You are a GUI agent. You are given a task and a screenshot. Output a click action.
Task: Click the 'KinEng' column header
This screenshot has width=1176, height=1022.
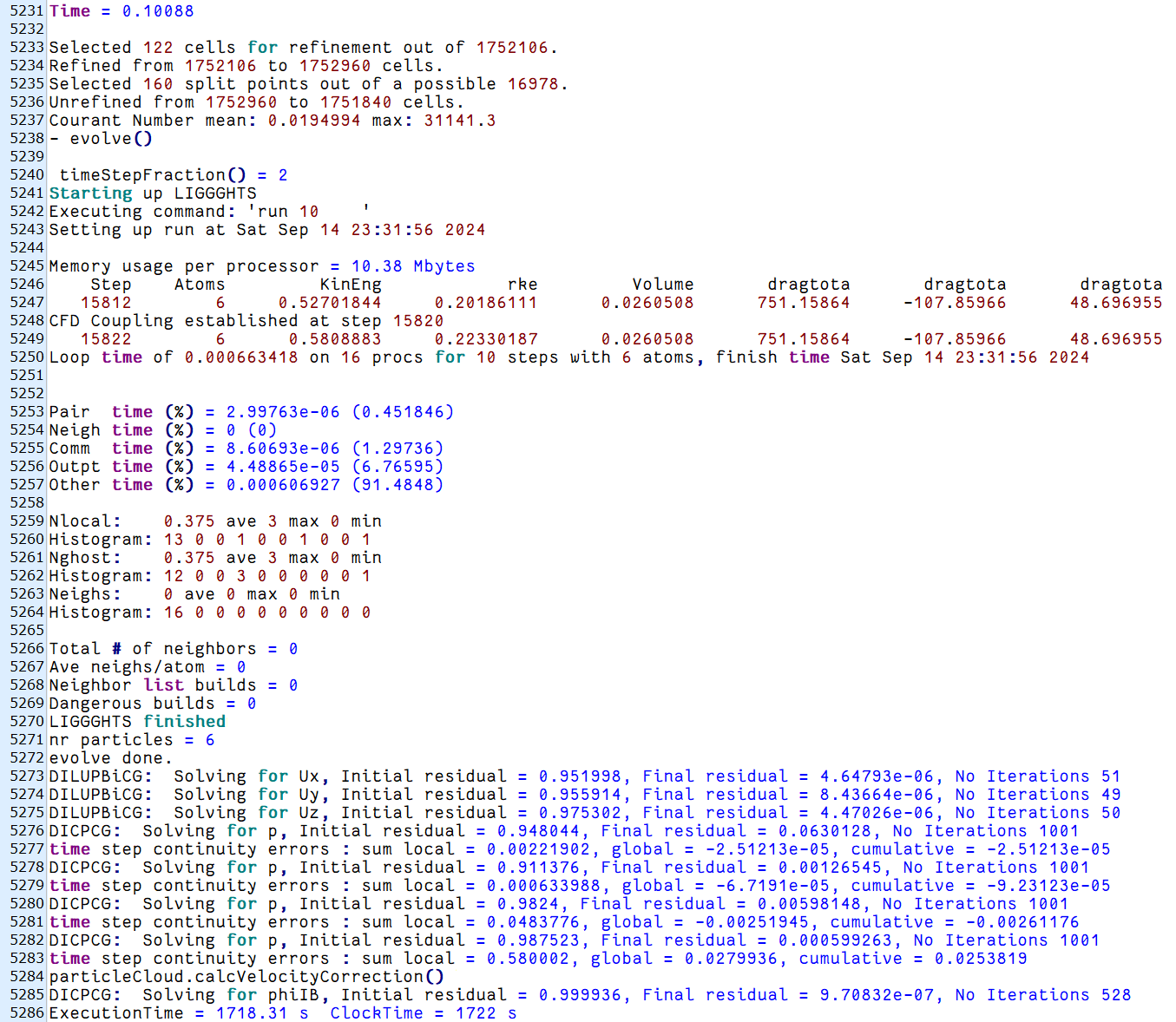point(351,285)
